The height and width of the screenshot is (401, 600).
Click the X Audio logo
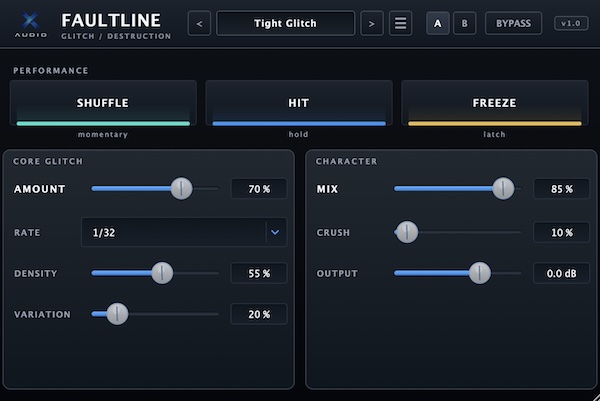31,25
